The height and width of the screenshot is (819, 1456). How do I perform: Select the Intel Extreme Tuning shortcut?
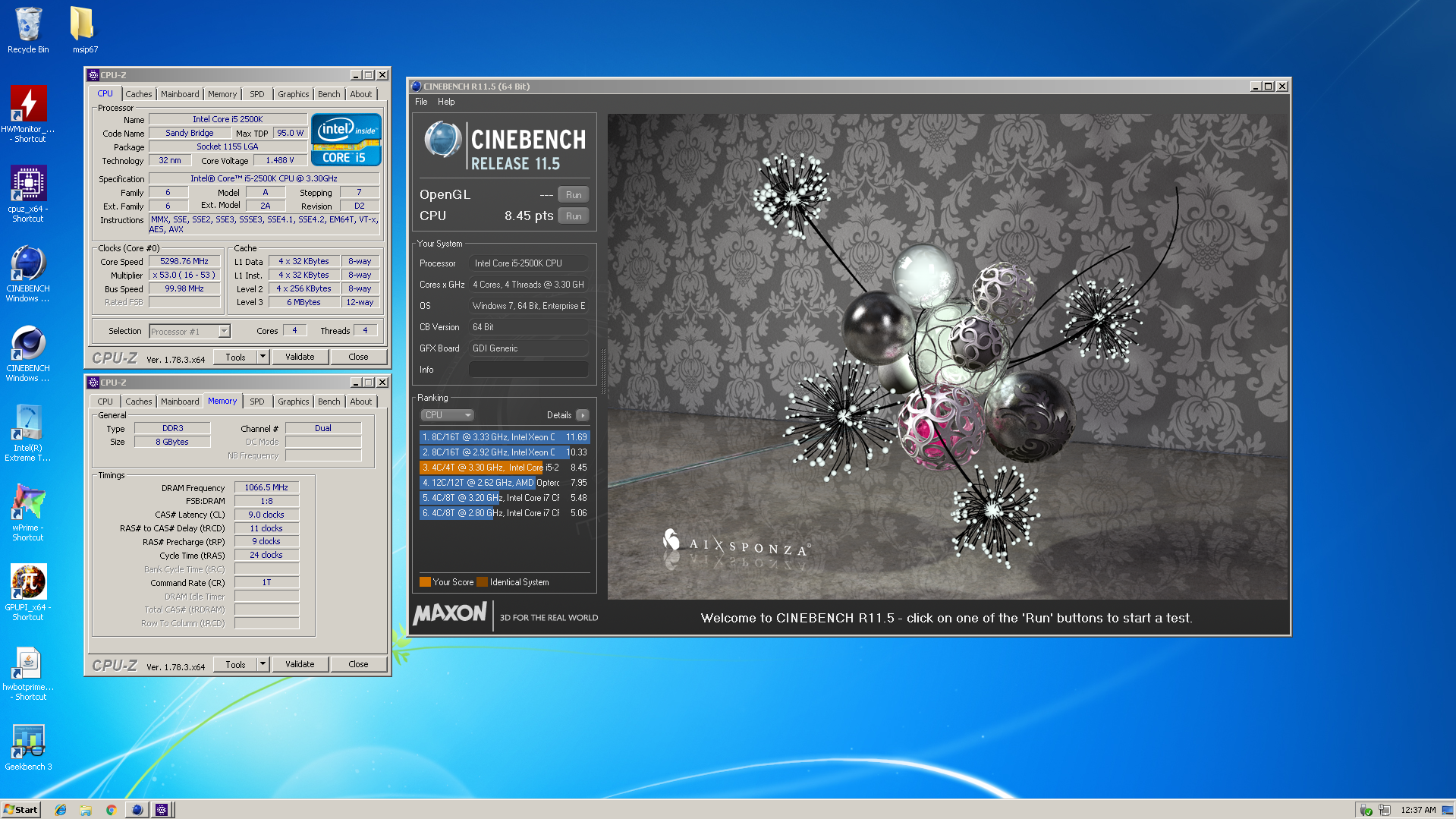click(28, 433)
